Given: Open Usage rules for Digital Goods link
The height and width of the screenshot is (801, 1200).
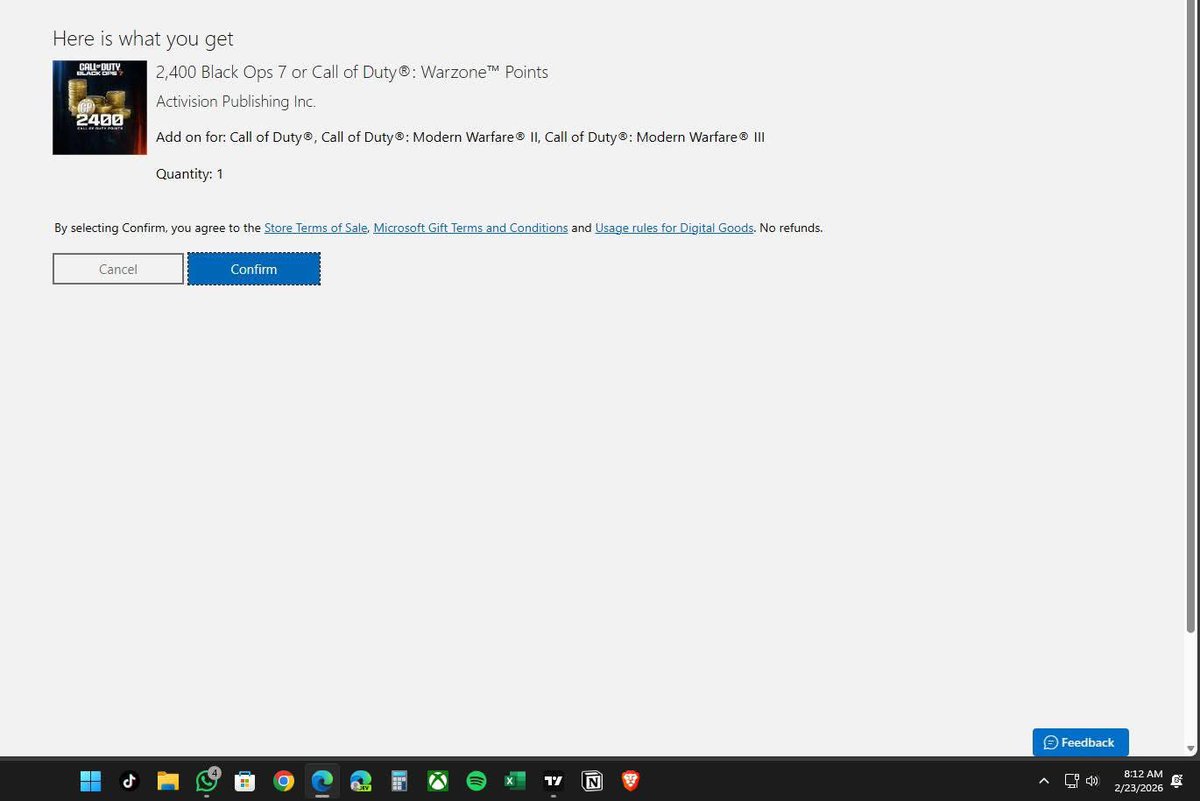Looking at the screenshot, I should pos(674,228).
